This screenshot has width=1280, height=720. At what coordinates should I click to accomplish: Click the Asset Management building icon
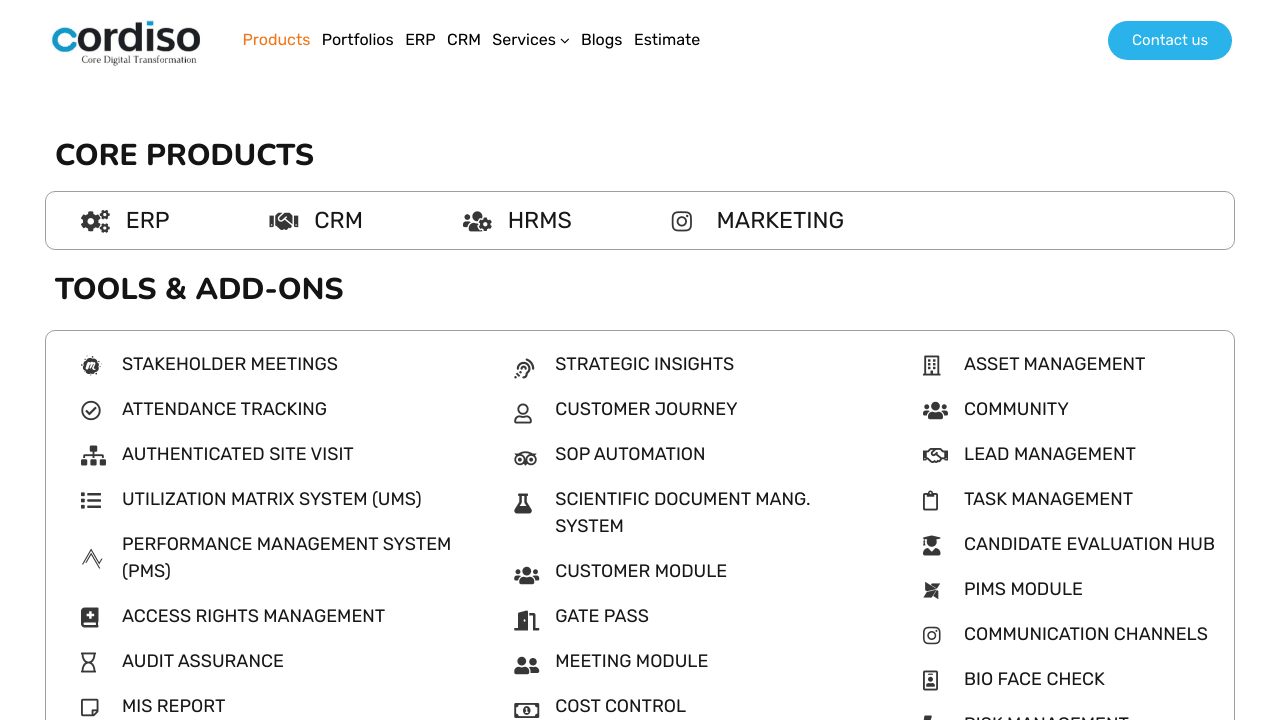[932, 366]
